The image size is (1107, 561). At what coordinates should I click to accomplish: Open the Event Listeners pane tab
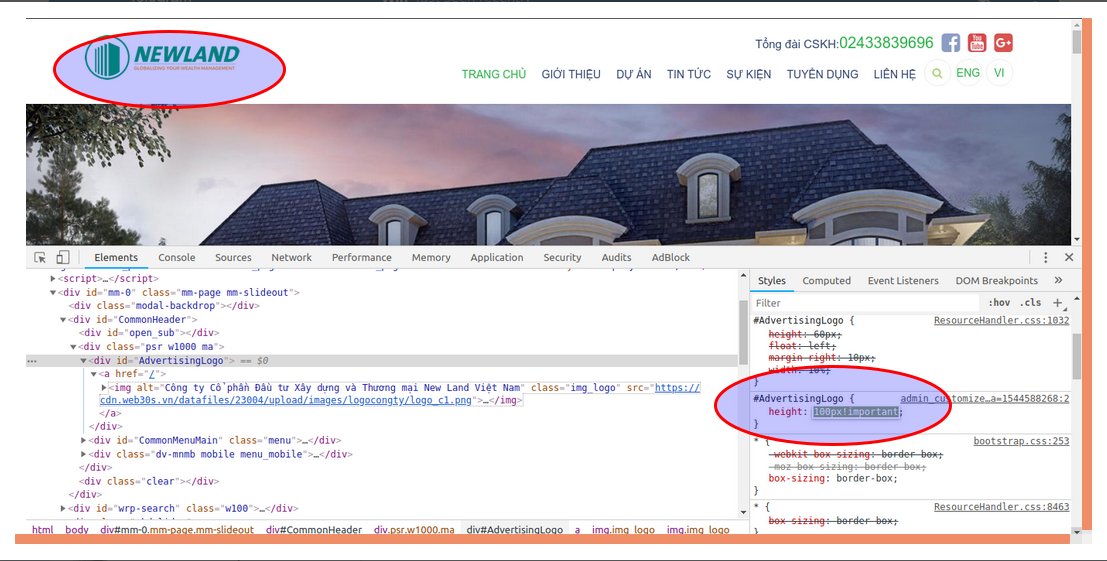pyautogui.click(x=903, y=280)
